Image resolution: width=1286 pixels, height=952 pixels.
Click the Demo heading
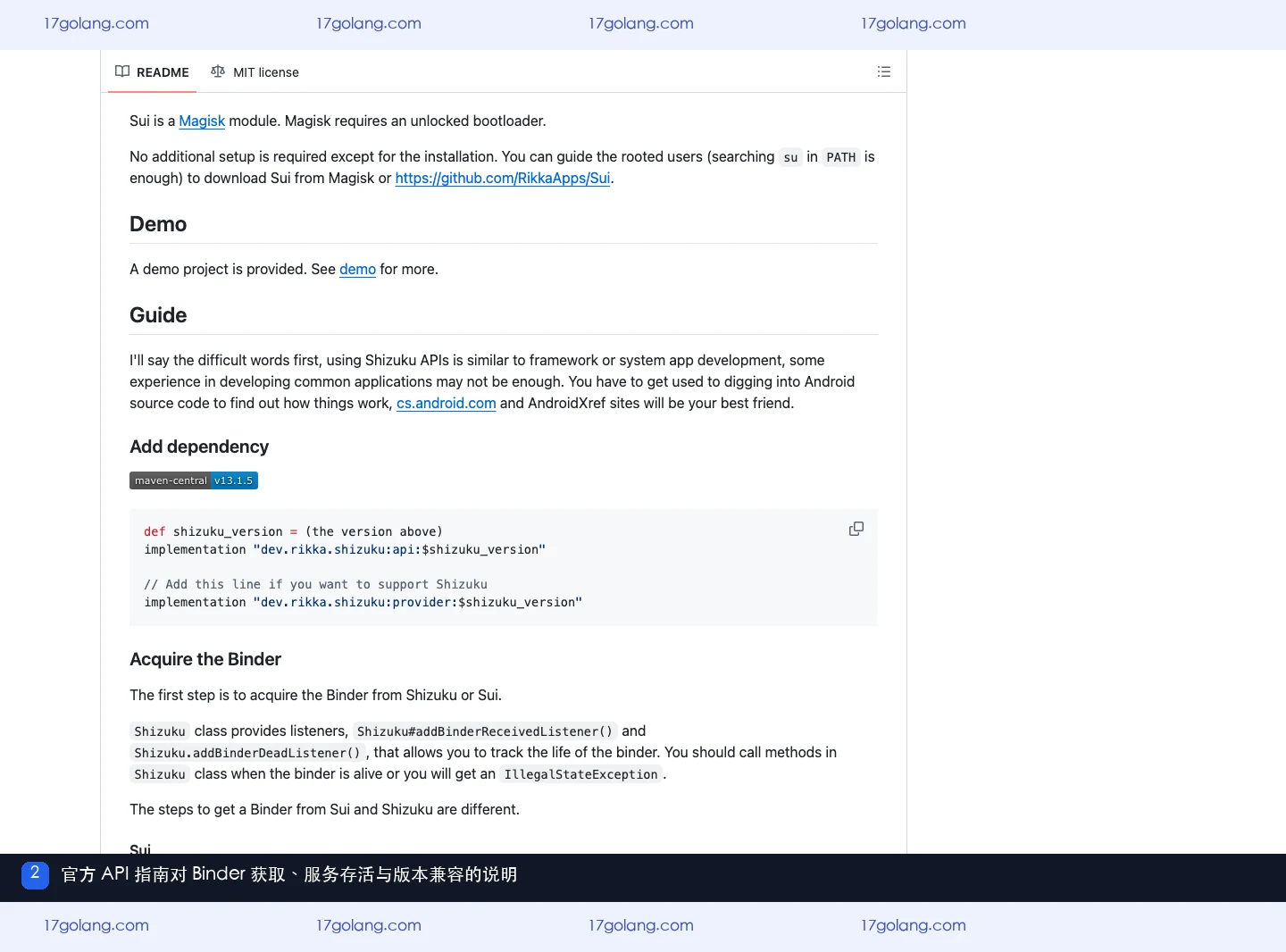click(x=158, y=224)
